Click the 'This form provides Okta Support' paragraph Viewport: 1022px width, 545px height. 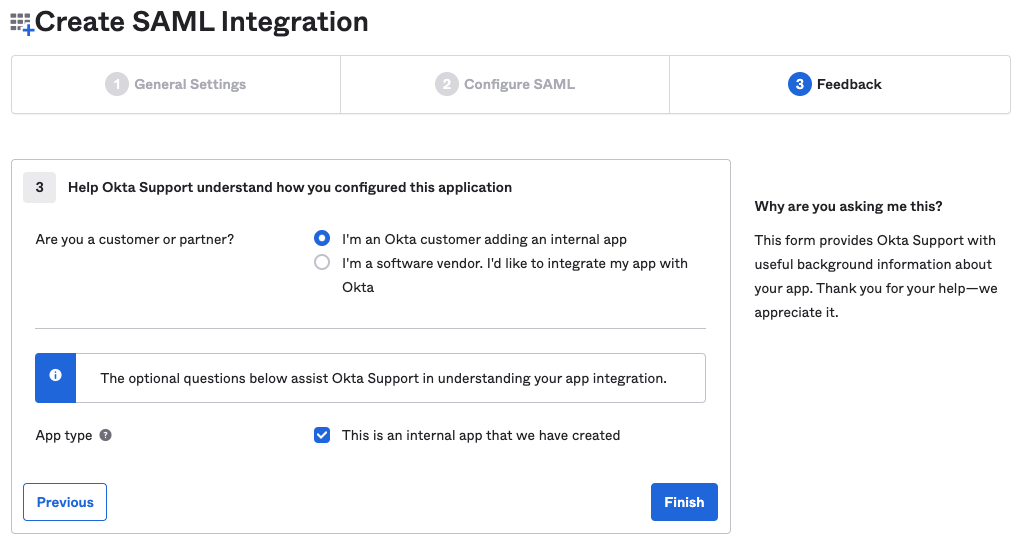click(876, 276)
